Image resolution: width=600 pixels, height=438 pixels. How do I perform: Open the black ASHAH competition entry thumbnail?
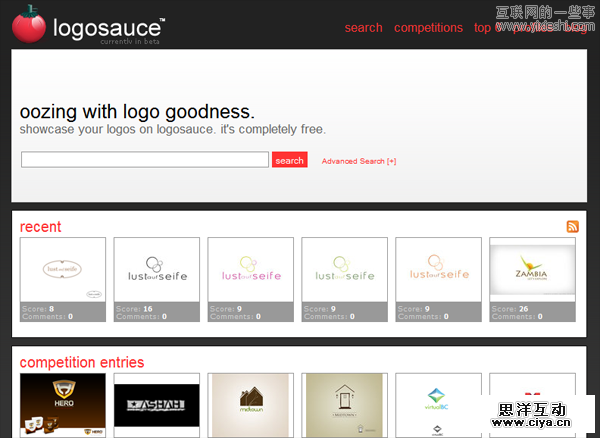coord(157,405)
